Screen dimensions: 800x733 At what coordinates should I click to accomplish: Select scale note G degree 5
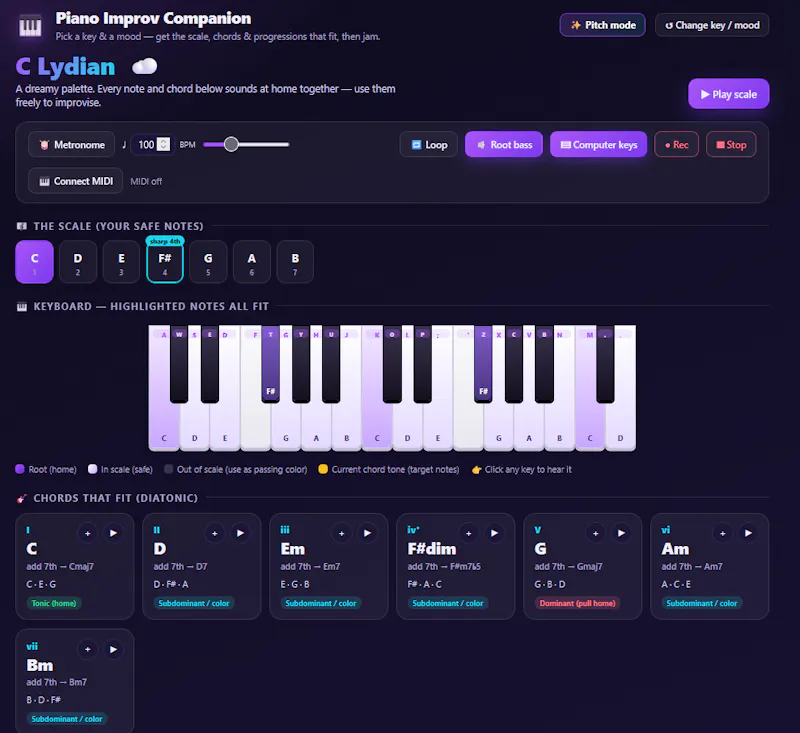pyautogui.click(x=208, y=262)
